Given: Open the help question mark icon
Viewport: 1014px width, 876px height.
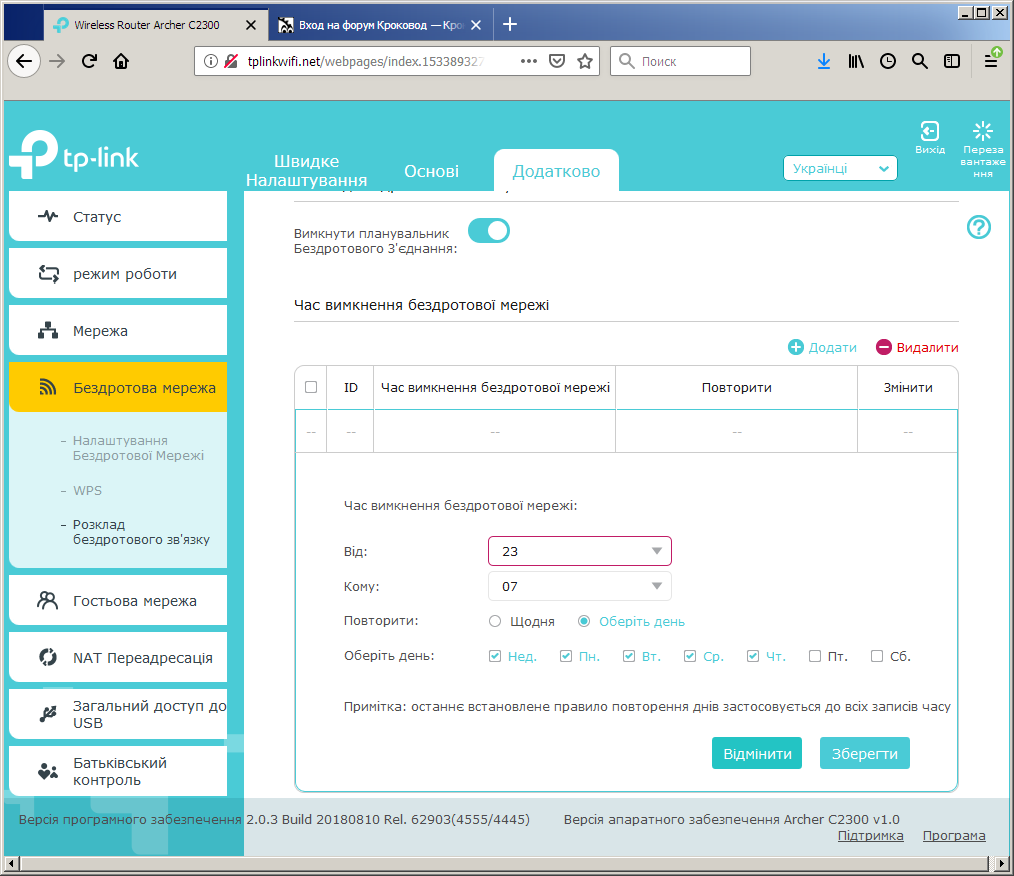Looking at the screenshot, I should pos(978,227).
